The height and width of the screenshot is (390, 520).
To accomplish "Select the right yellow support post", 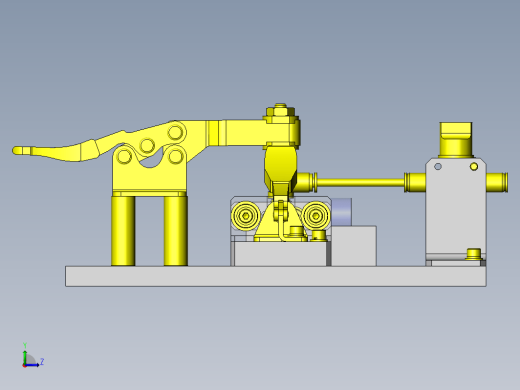I will coord(176,231).
